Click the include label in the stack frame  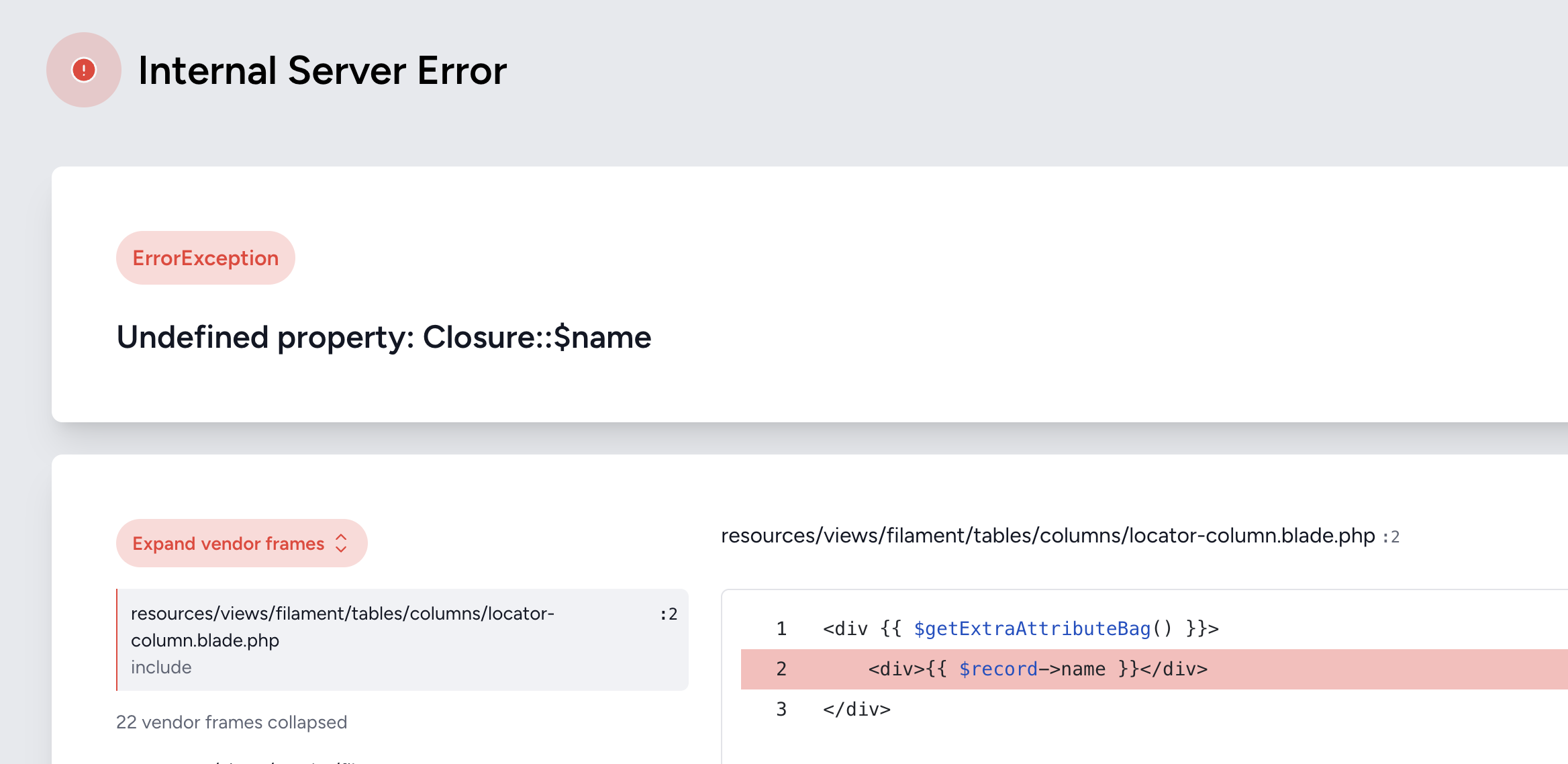point(161,667)
